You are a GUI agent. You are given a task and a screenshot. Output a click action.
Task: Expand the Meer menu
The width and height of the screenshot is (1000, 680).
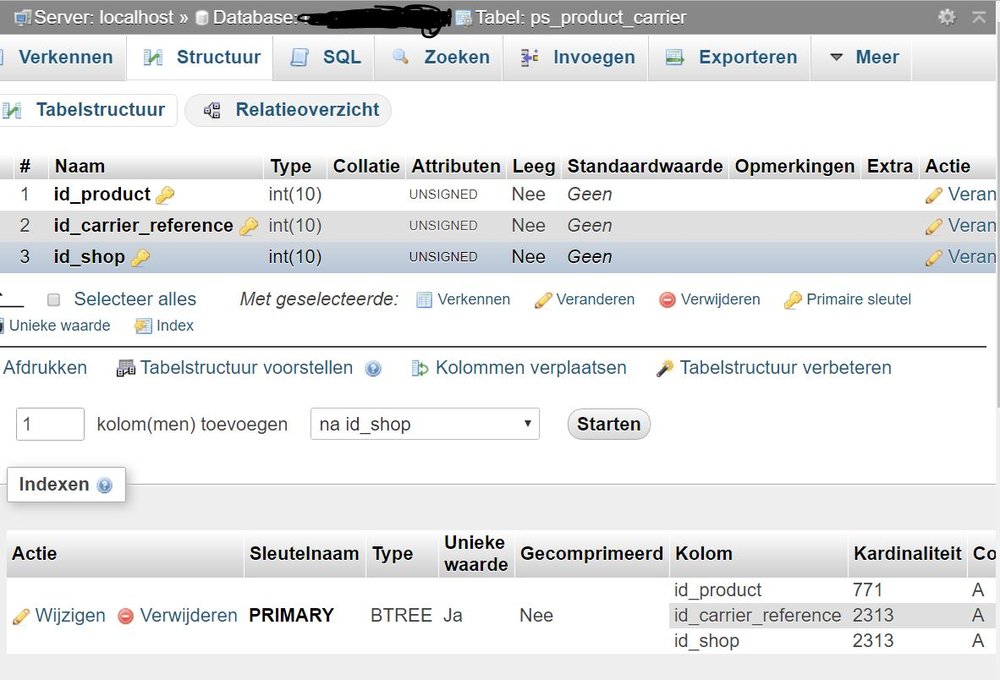coord(864,58)
